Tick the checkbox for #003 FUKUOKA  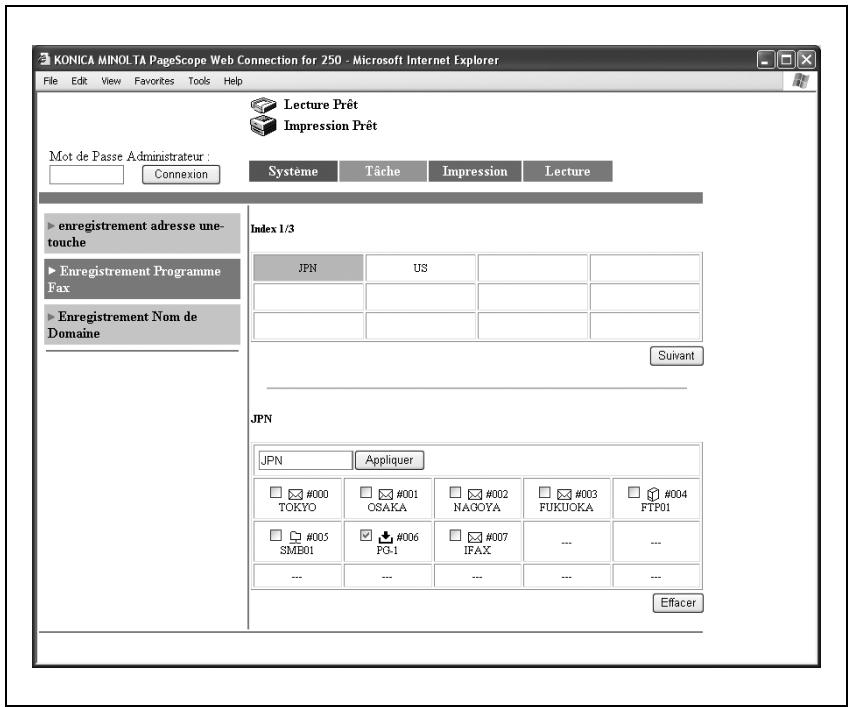pyautogui.click(x=545, y=492)
